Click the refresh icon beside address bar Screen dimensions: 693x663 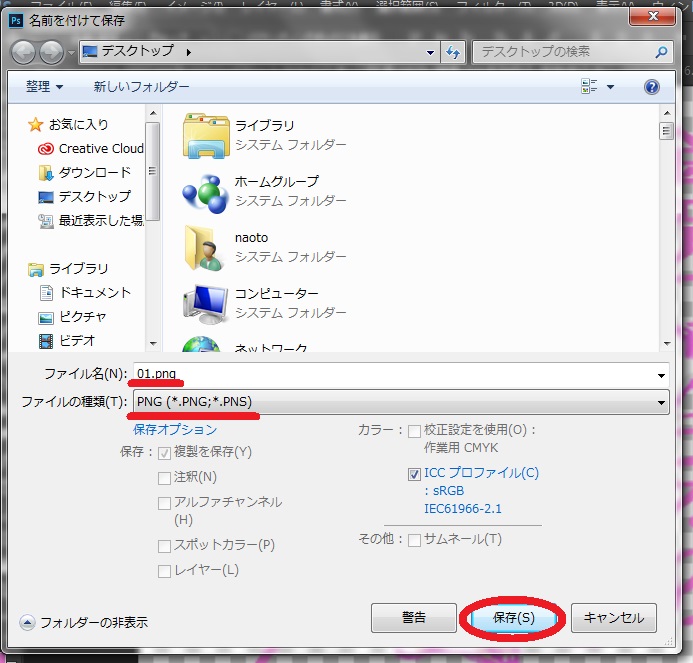click(x=453, y=53)
